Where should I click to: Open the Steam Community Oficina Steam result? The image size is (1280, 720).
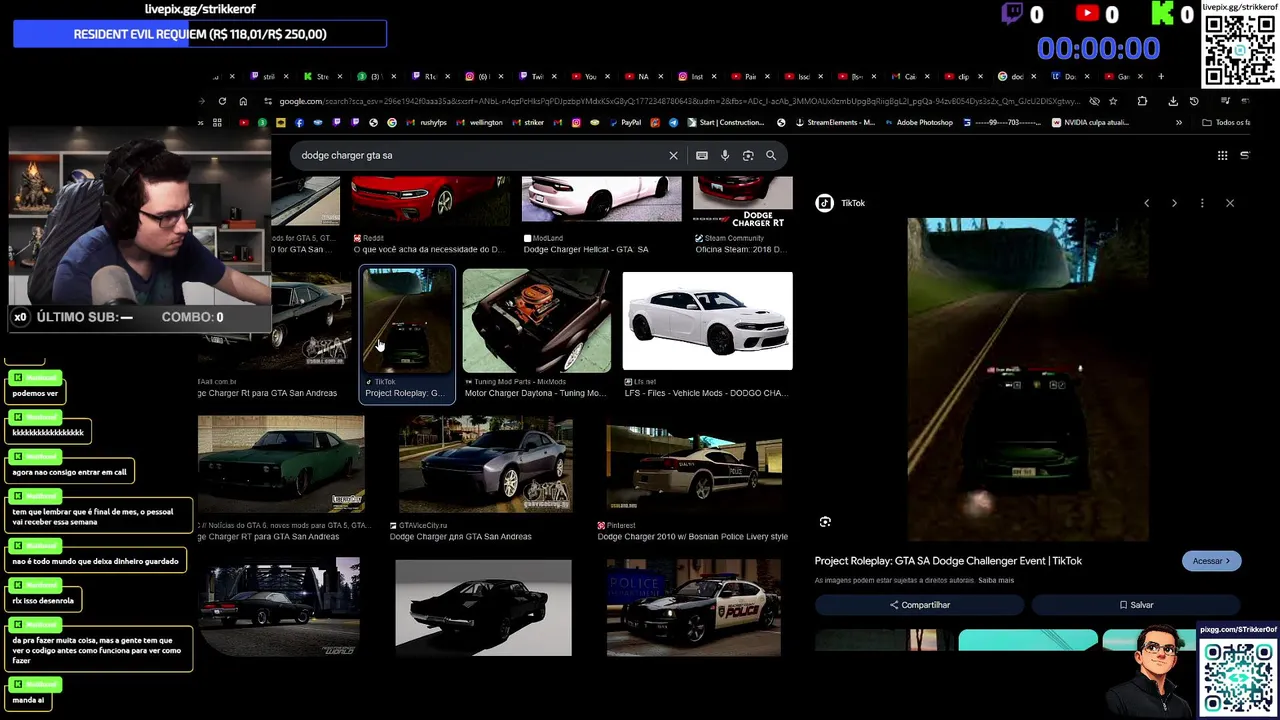coord(744,249)
